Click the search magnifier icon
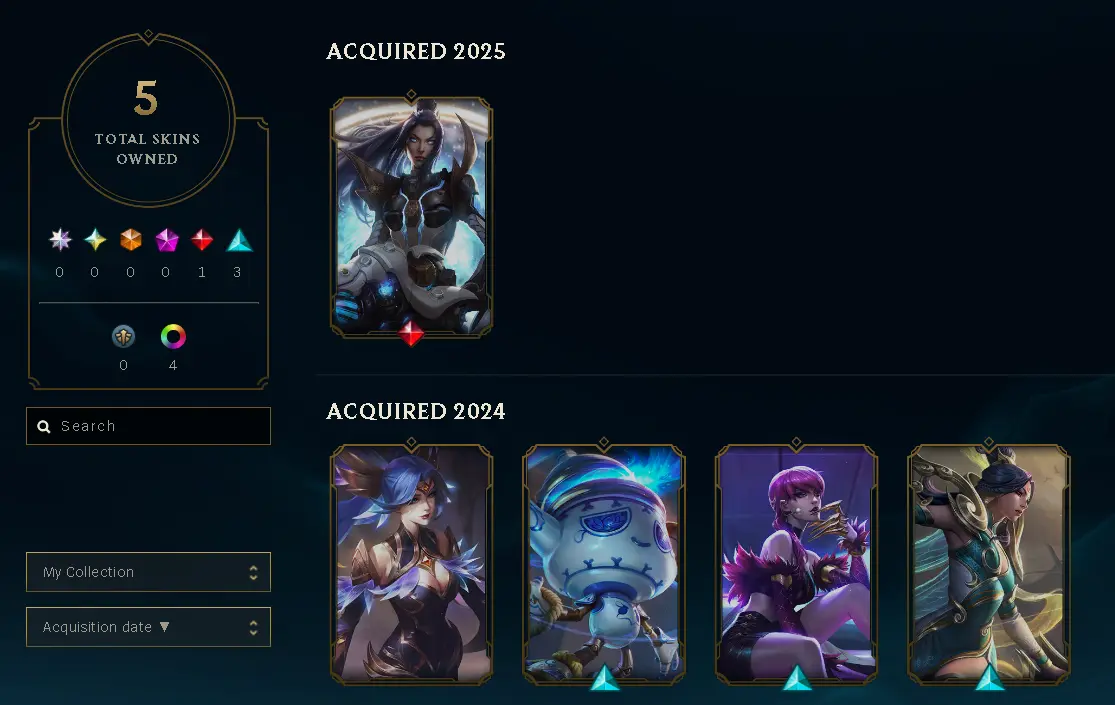1115x705 pixels. (x=44, y=426)
